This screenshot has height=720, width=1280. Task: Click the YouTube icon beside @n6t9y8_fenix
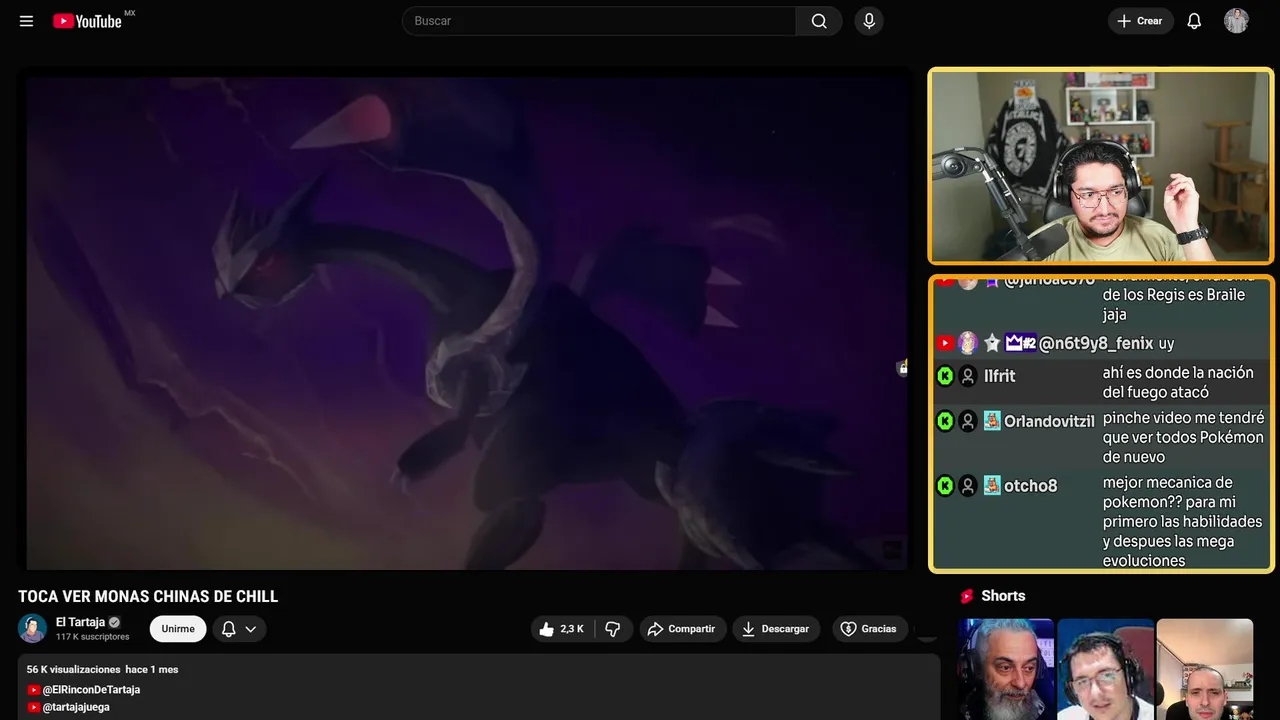coord(945,344)
